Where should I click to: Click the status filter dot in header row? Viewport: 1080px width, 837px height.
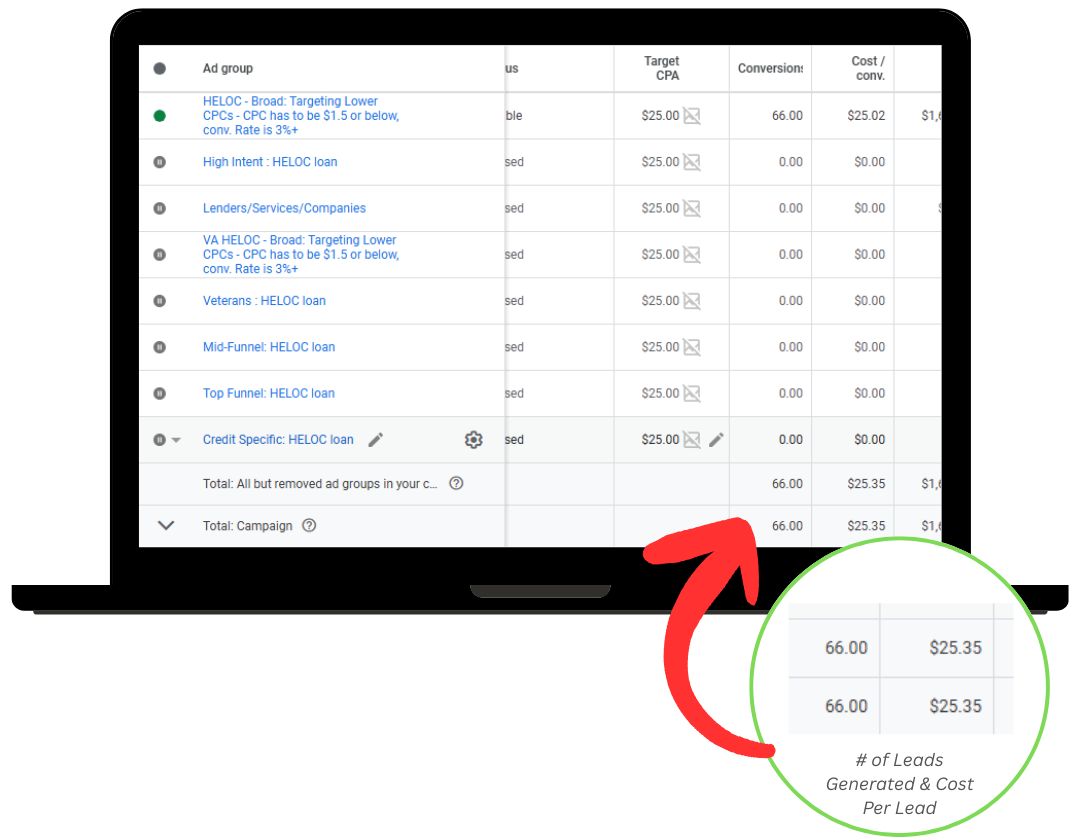[x=160, y=68]
